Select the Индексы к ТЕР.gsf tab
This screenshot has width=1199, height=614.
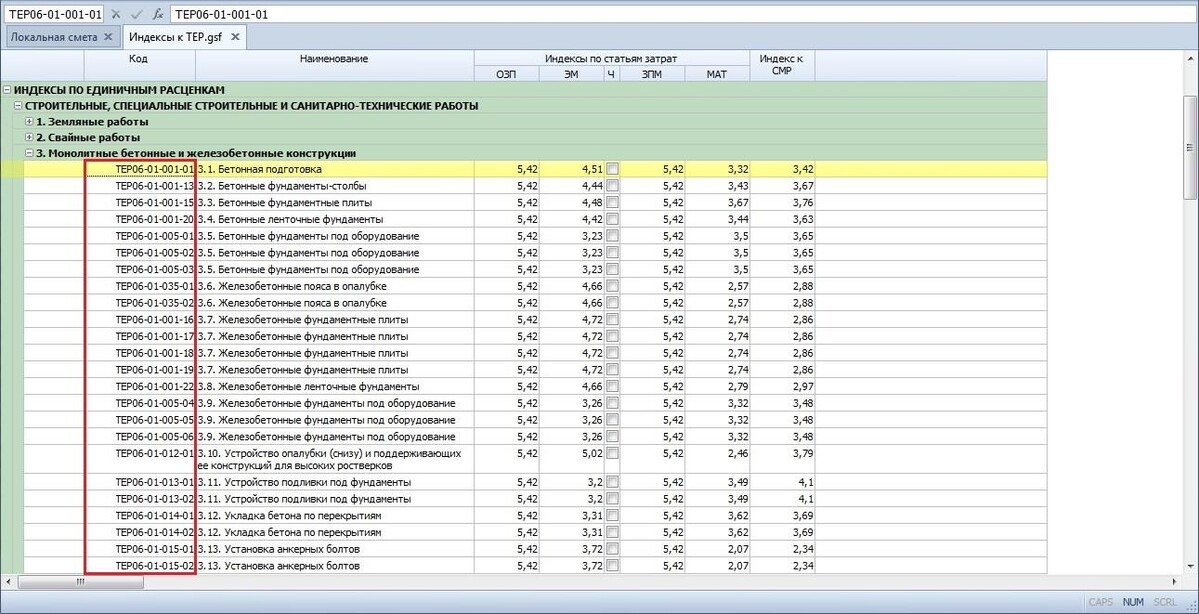(177, 37)
